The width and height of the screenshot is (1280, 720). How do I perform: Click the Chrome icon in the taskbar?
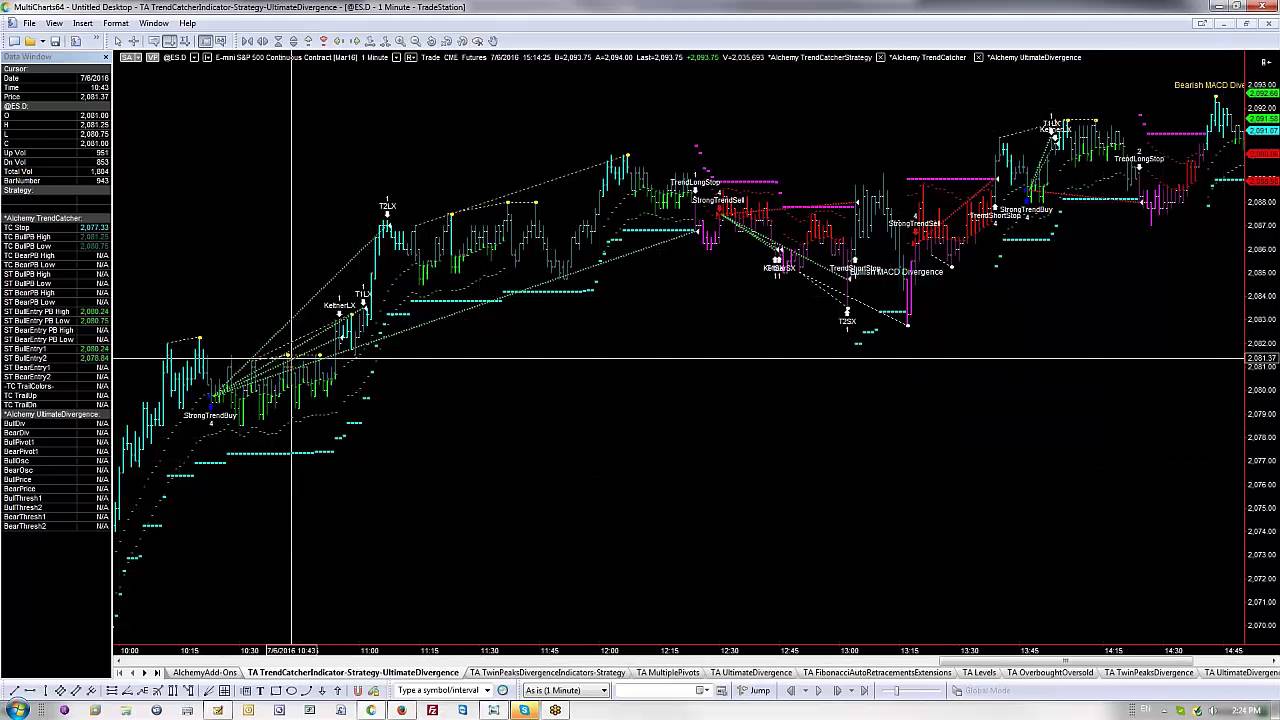click(x=371, y=710)
